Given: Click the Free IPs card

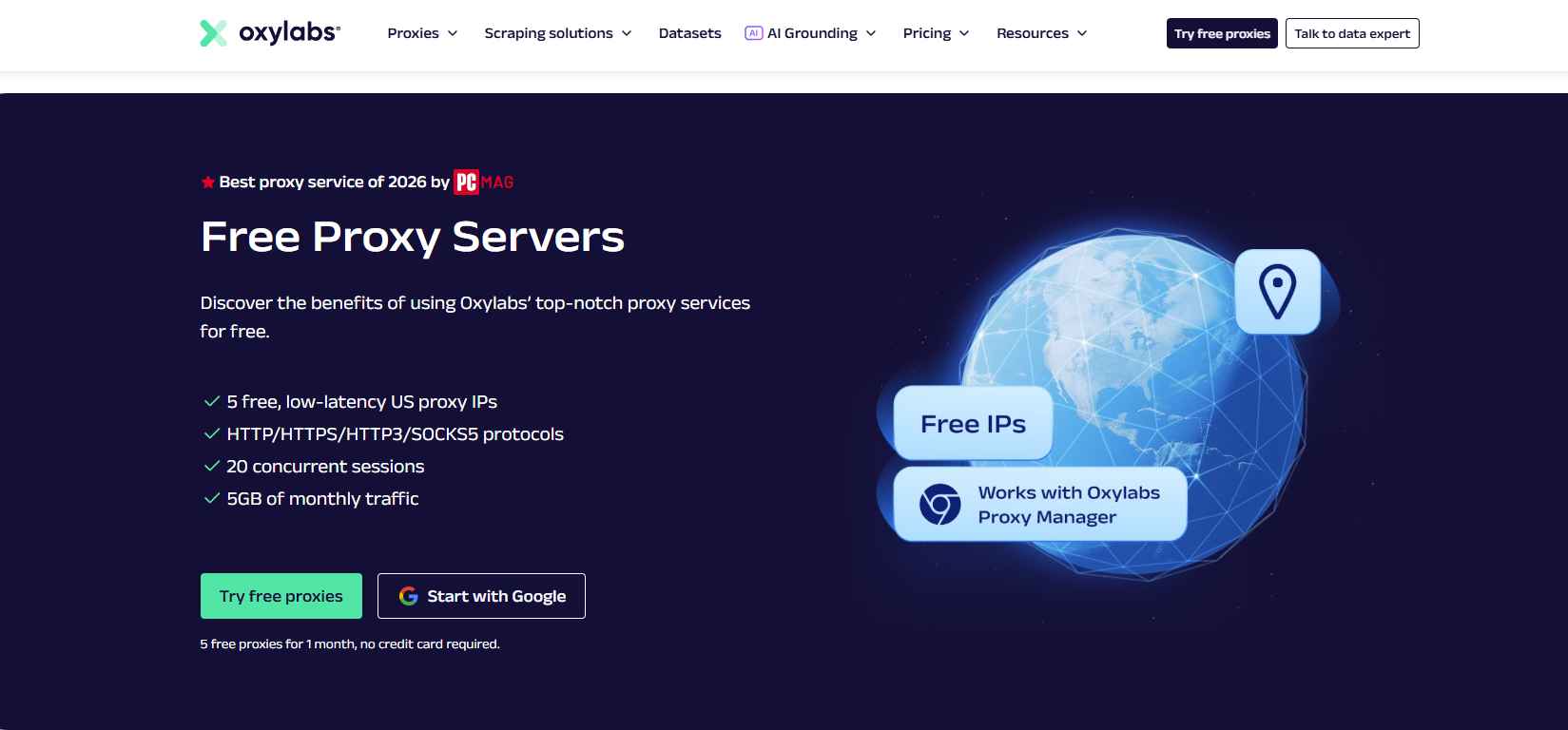Looking at the screenshot, I should tap(973, 423).
